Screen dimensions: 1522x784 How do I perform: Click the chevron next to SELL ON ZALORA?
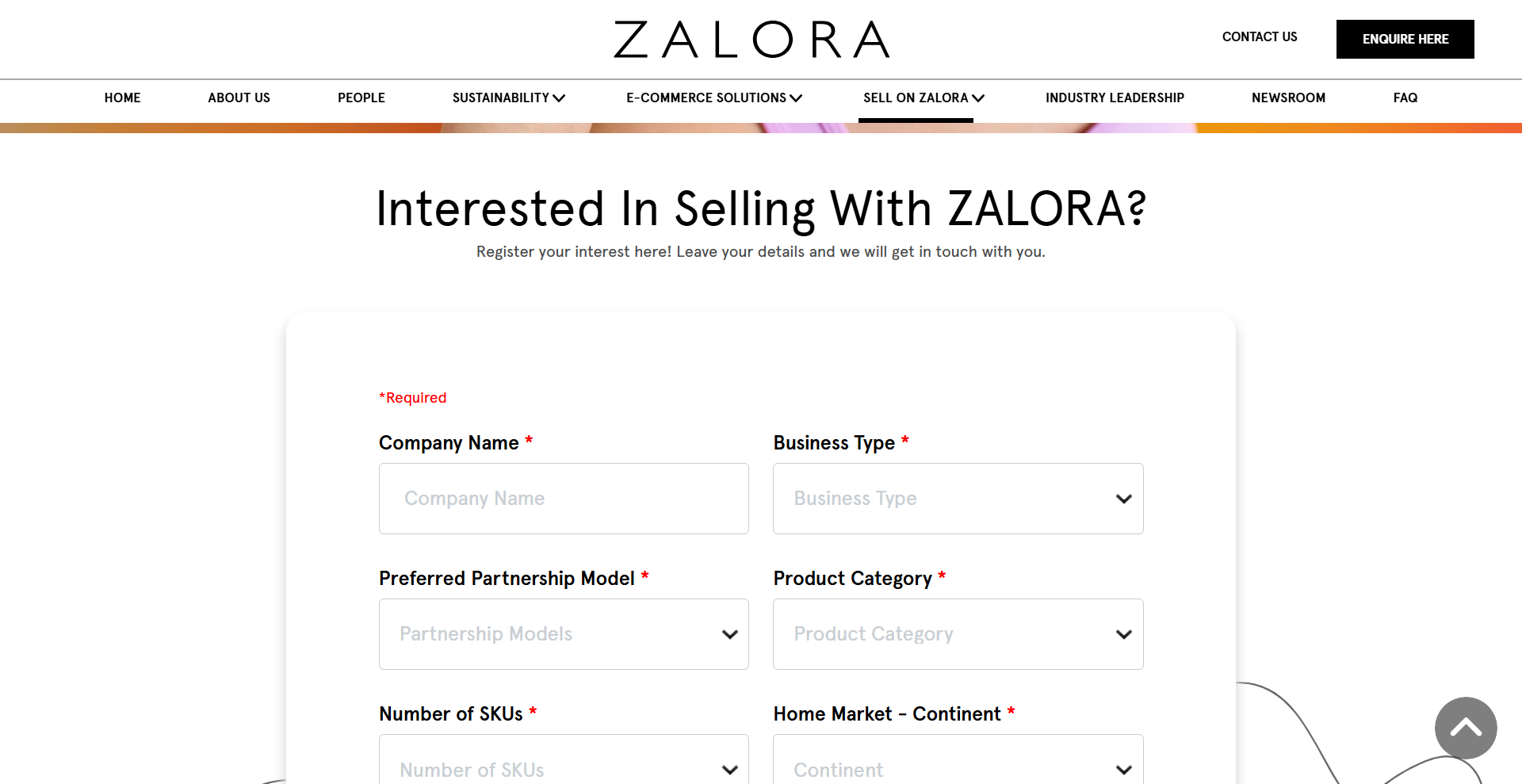(978, 98)
